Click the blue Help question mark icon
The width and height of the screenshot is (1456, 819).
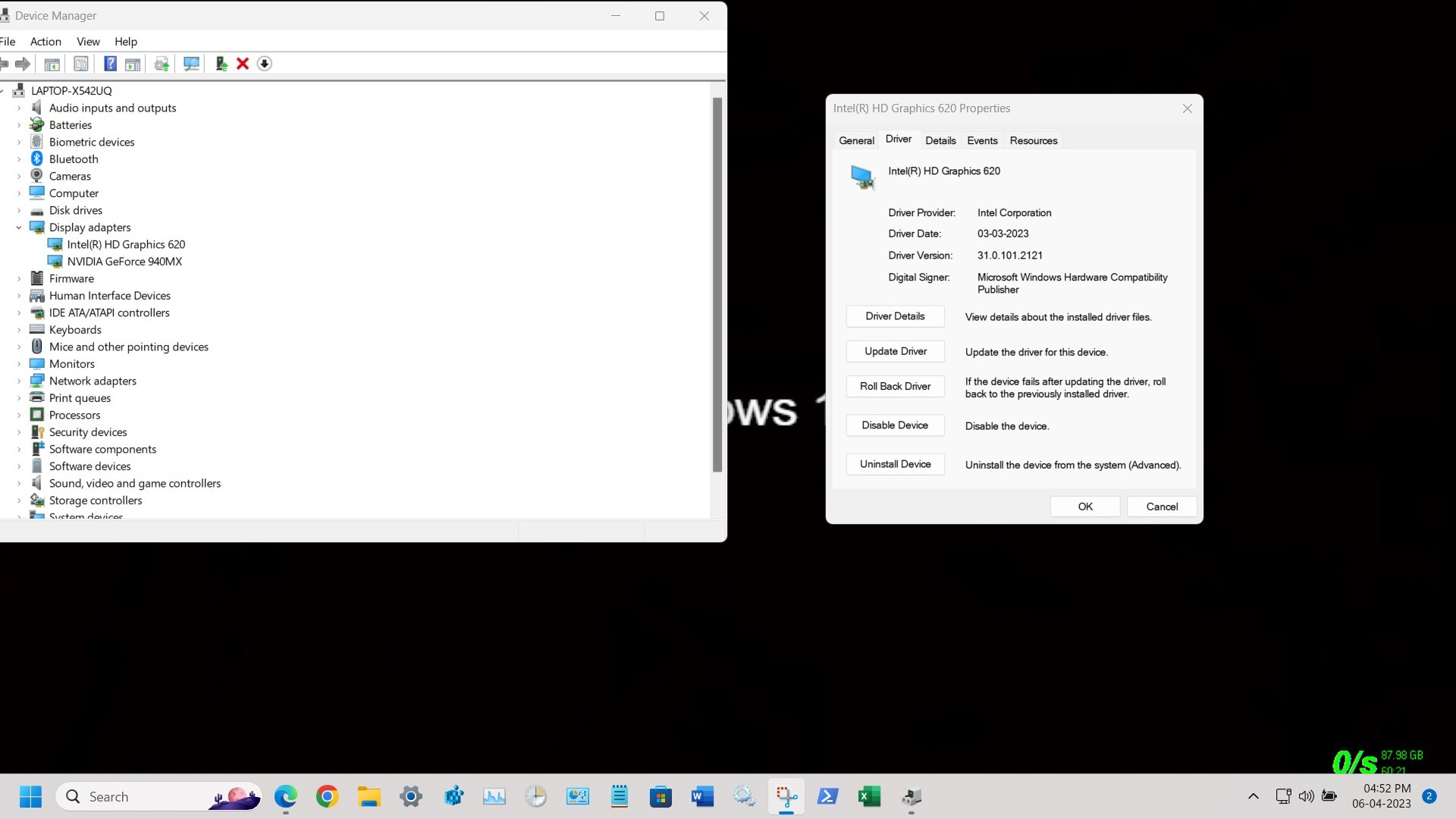coord(111,64)
